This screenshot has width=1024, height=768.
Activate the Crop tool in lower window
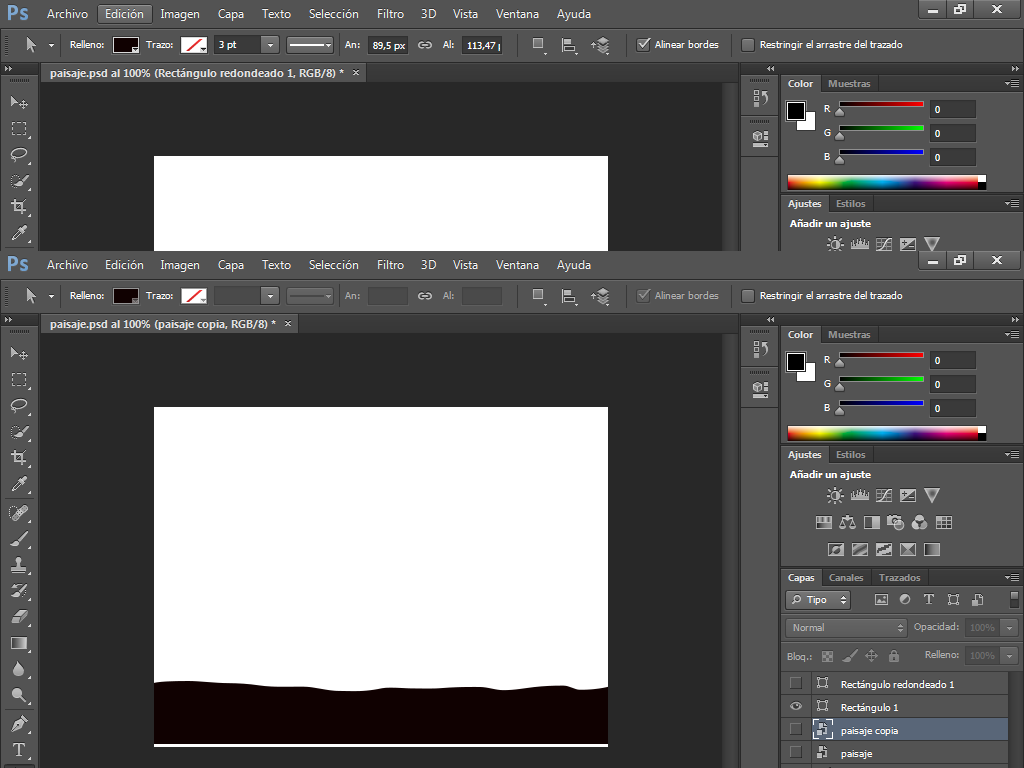click(x=19, y=458)
